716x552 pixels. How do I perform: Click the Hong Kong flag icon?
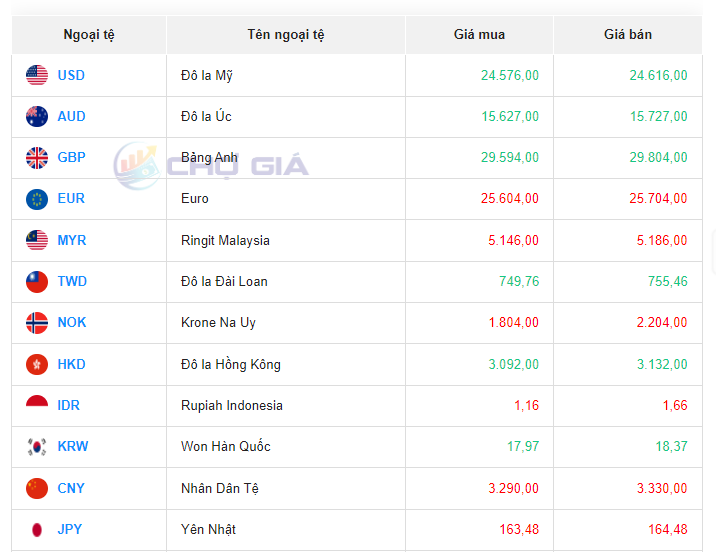click(37, 365)
